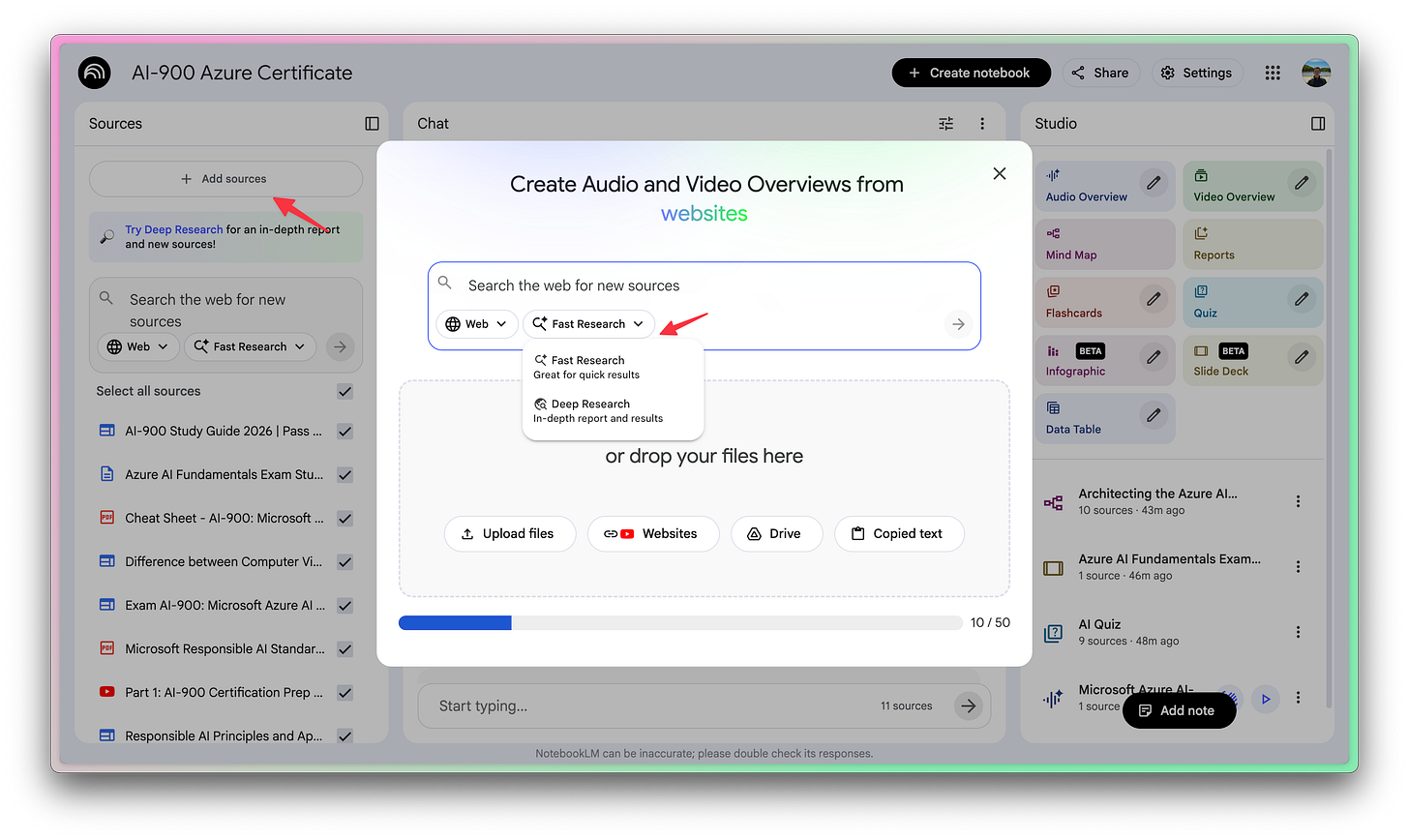Click the Try Deep Research link

173,229
